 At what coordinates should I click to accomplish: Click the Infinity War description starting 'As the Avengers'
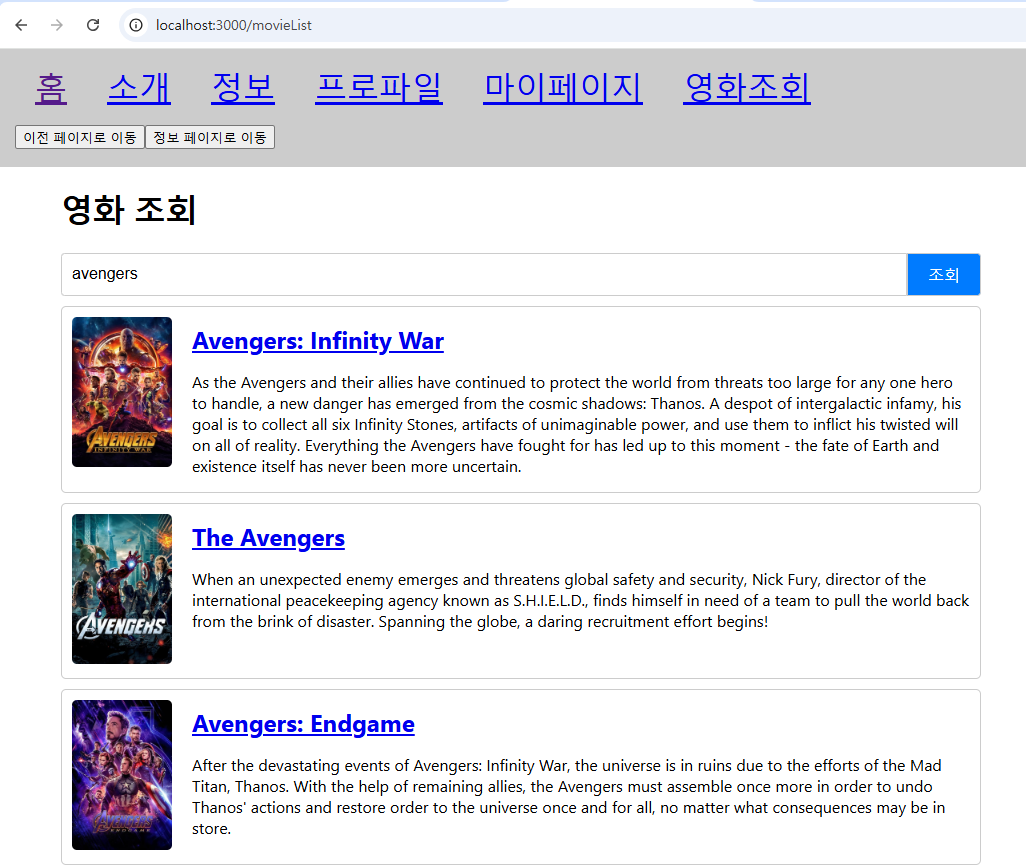coord(576,425)
